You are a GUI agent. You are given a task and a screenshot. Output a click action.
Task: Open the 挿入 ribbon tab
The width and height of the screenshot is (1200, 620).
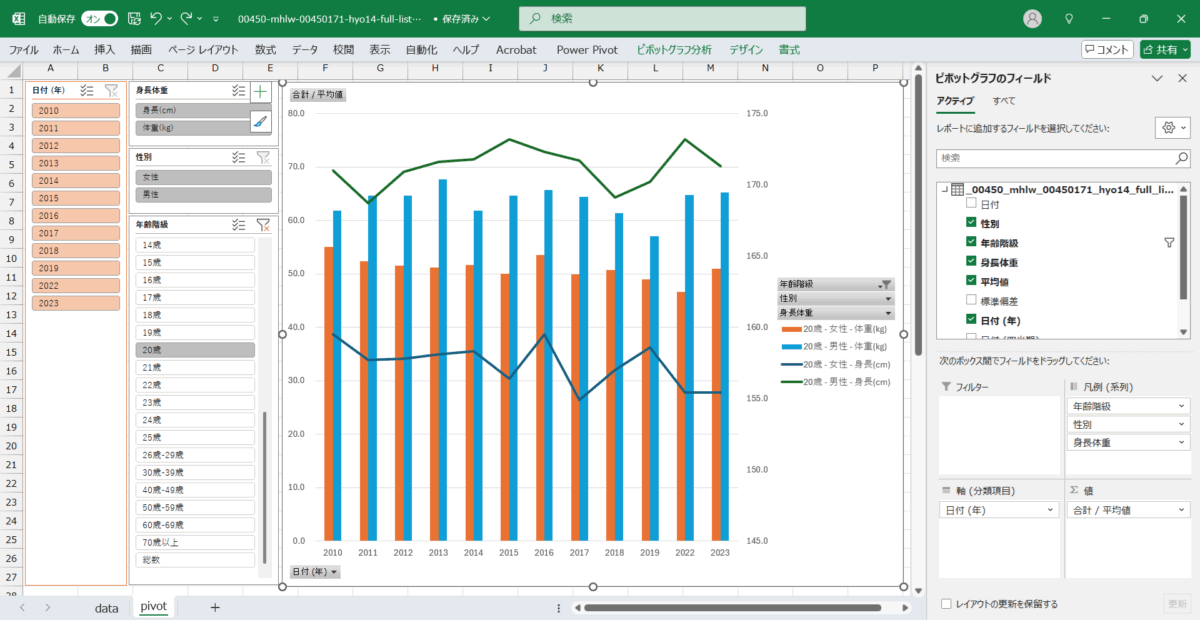[x=104, y=49]
